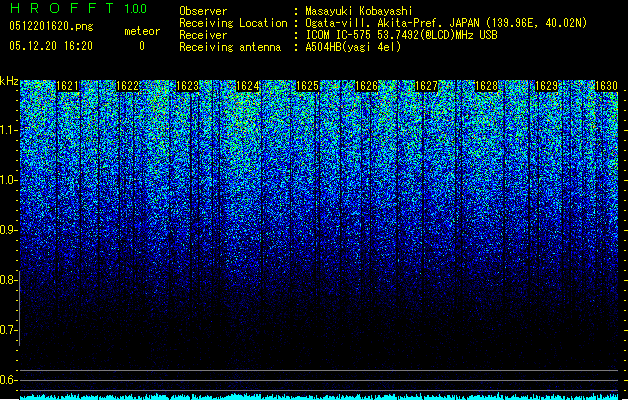Click the 1621 time marker
The image size is (629, 400).
67,86
